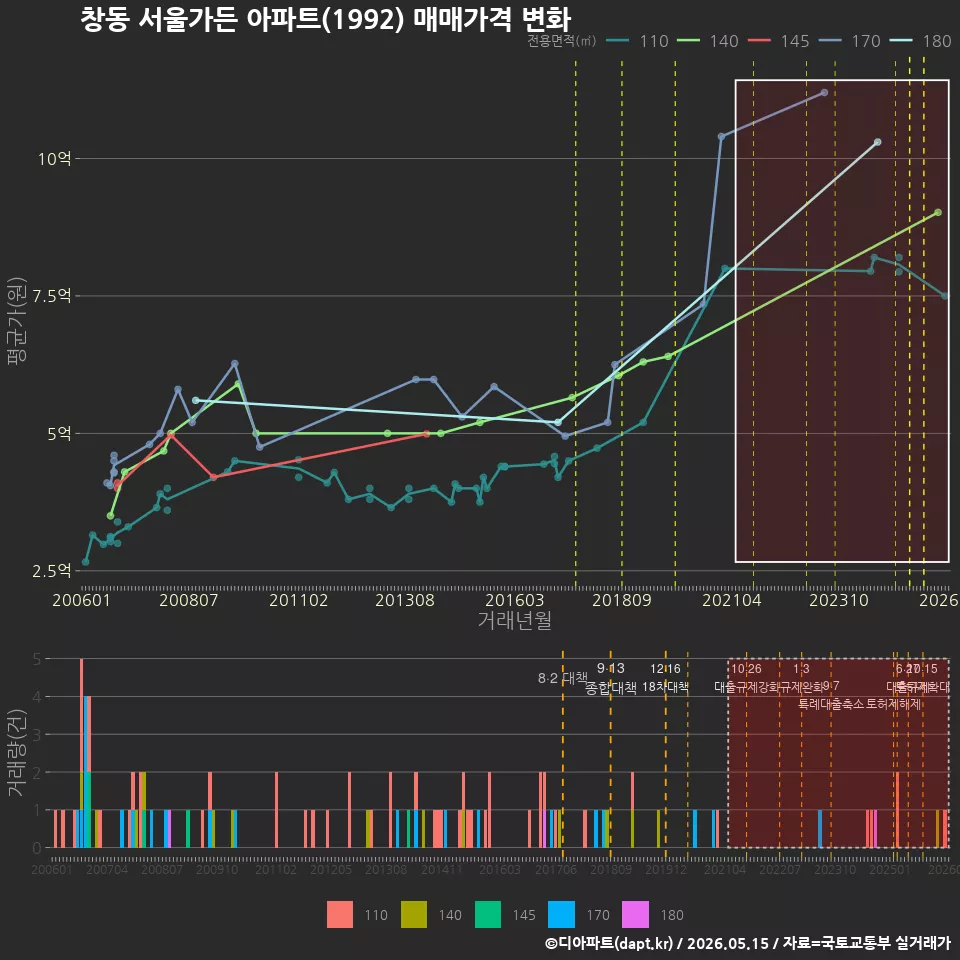The width and height of the screenshot is (960, 960).
Task: Click the 202310 label on price chart x-axis
Action: click(x=839, y=600)
